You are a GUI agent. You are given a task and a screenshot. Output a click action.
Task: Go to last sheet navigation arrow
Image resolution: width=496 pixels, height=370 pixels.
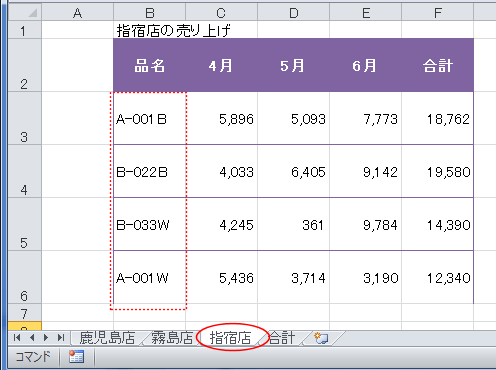[61, 338]
